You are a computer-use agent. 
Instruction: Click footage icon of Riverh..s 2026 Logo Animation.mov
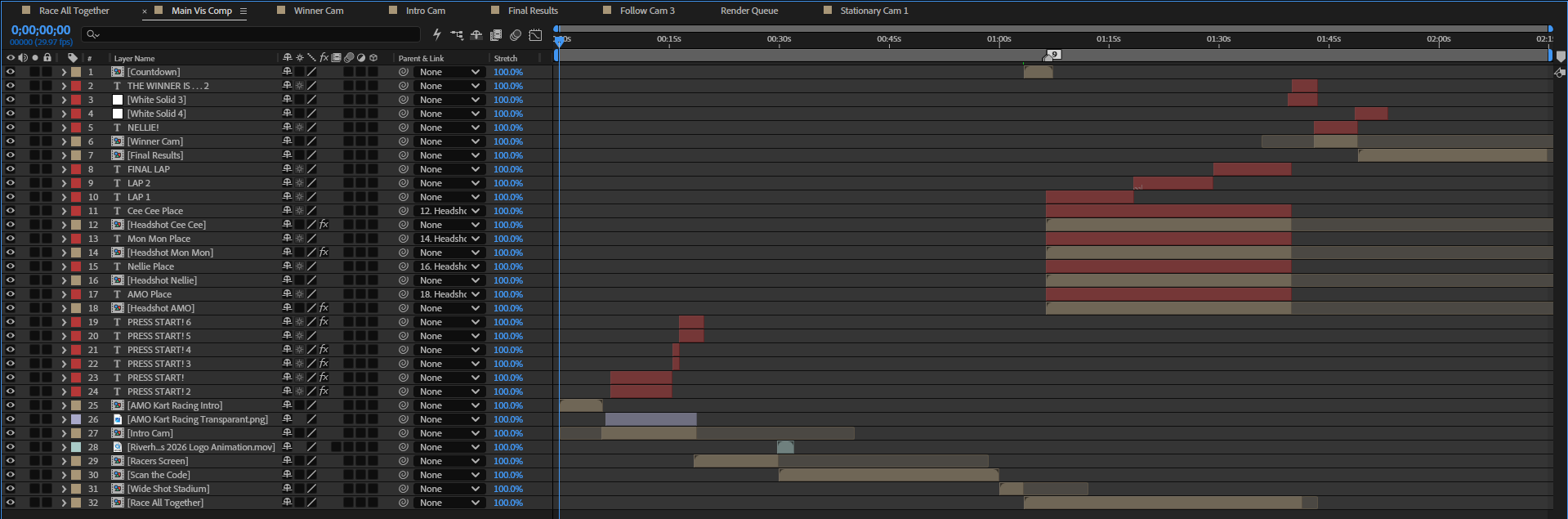118,447
